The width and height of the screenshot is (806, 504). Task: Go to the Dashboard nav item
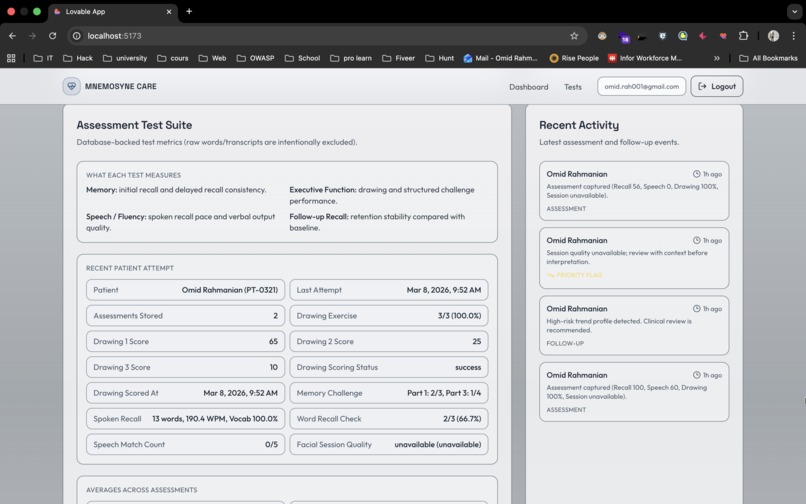[528, 87]
